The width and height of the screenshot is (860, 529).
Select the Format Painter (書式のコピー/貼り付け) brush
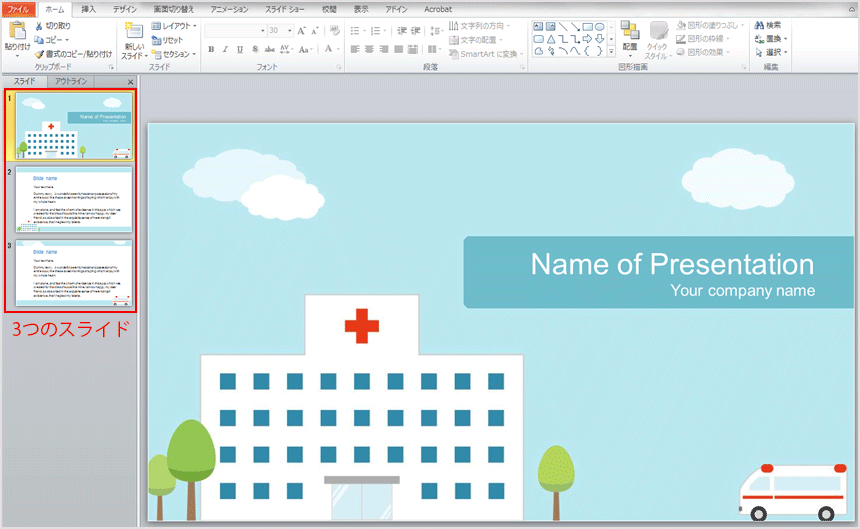coord(39,54)
